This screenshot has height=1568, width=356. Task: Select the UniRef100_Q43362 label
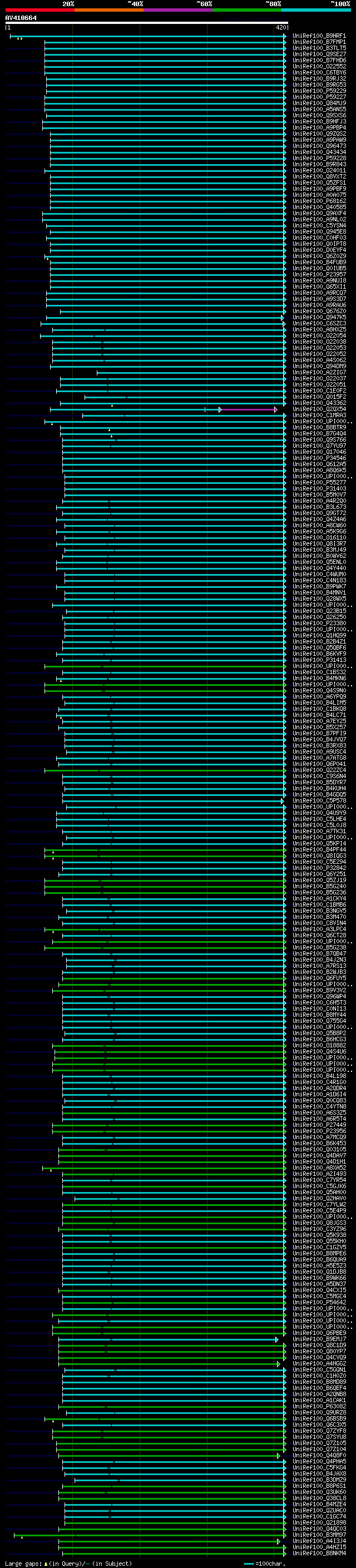coord(319,403)
